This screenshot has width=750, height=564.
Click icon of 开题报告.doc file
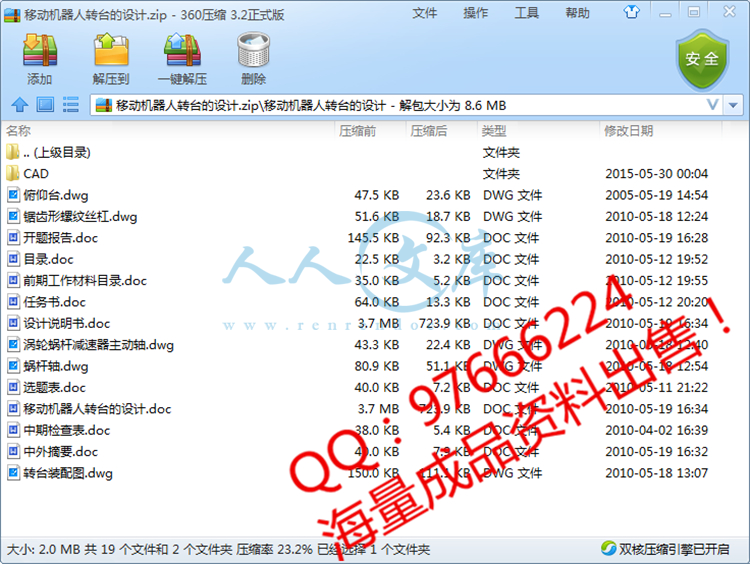13,237
